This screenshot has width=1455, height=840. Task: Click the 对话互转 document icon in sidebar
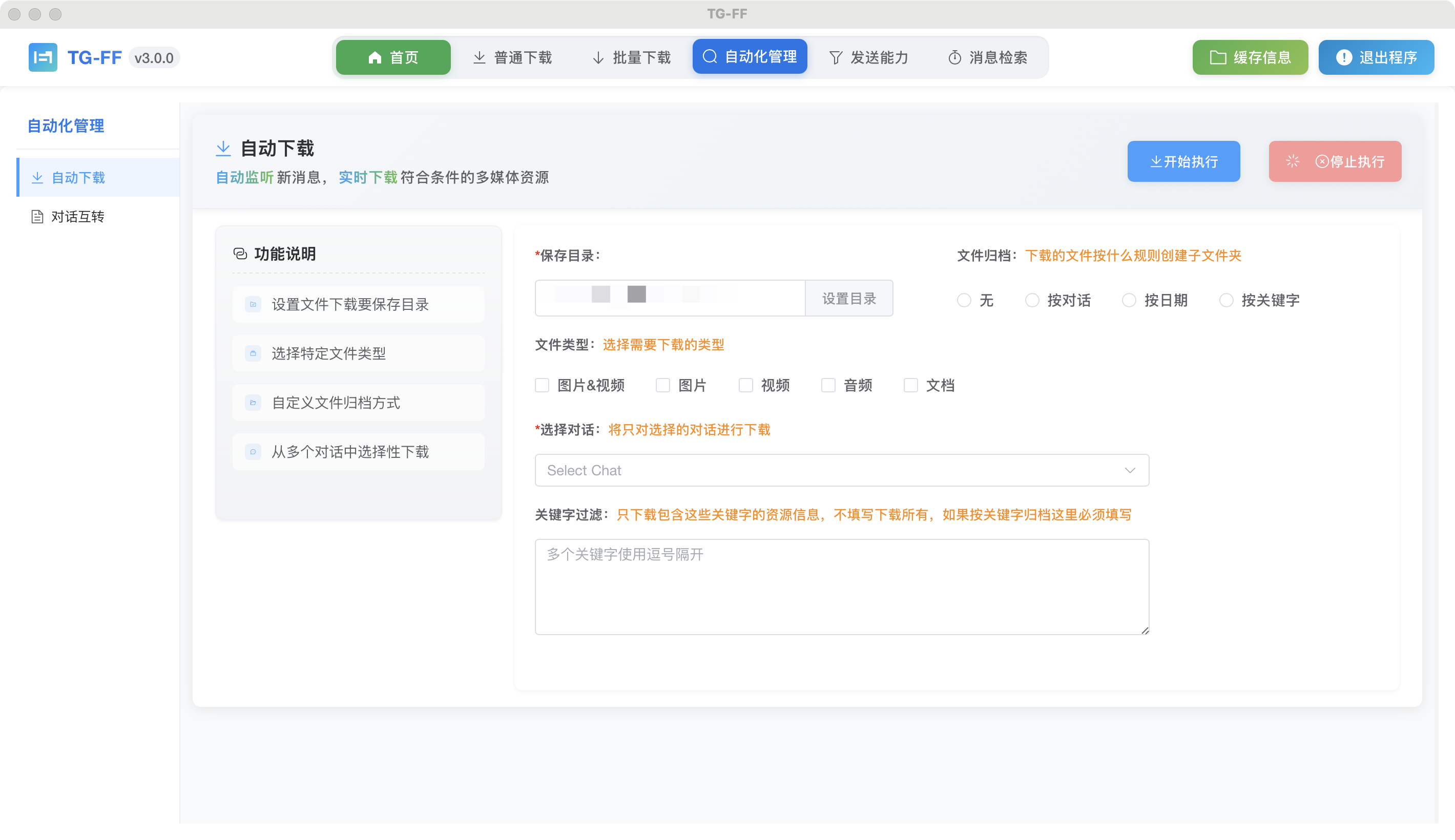[x=37, y=216]
